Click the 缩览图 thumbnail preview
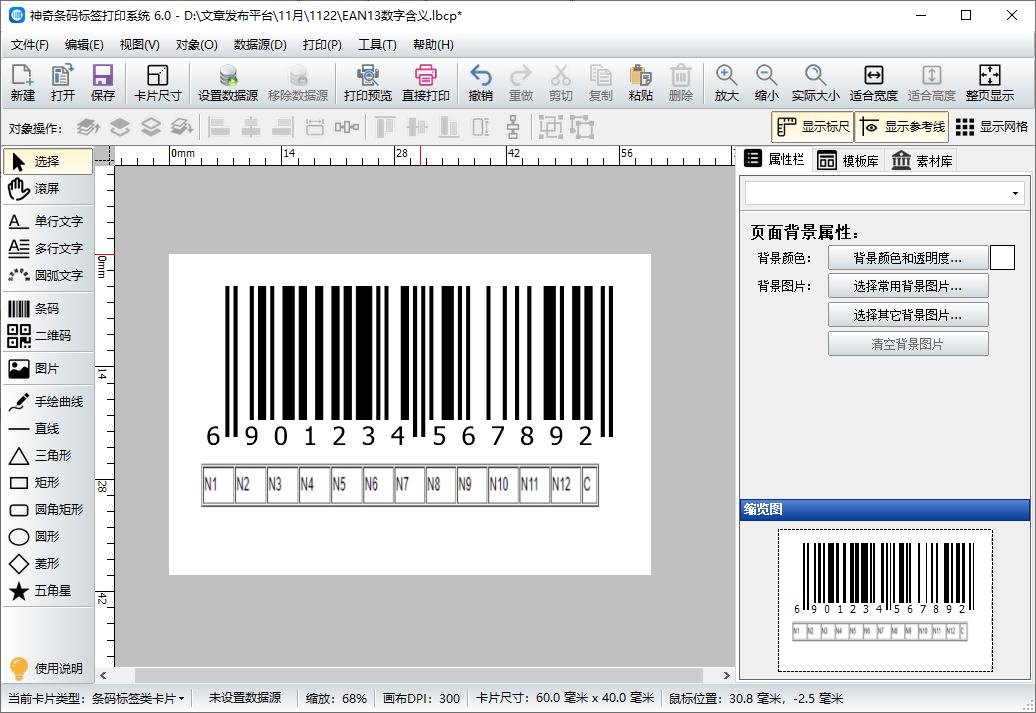 pyautogui.click(x=885, y=600)
